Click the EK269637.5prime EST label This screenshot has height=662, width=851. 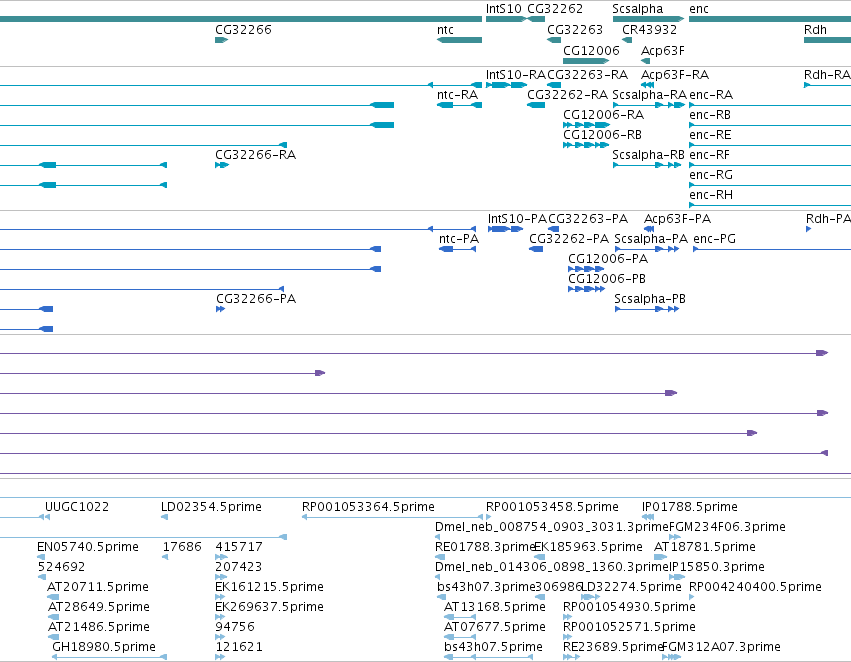pyautogui.click(x=269, y=608)
